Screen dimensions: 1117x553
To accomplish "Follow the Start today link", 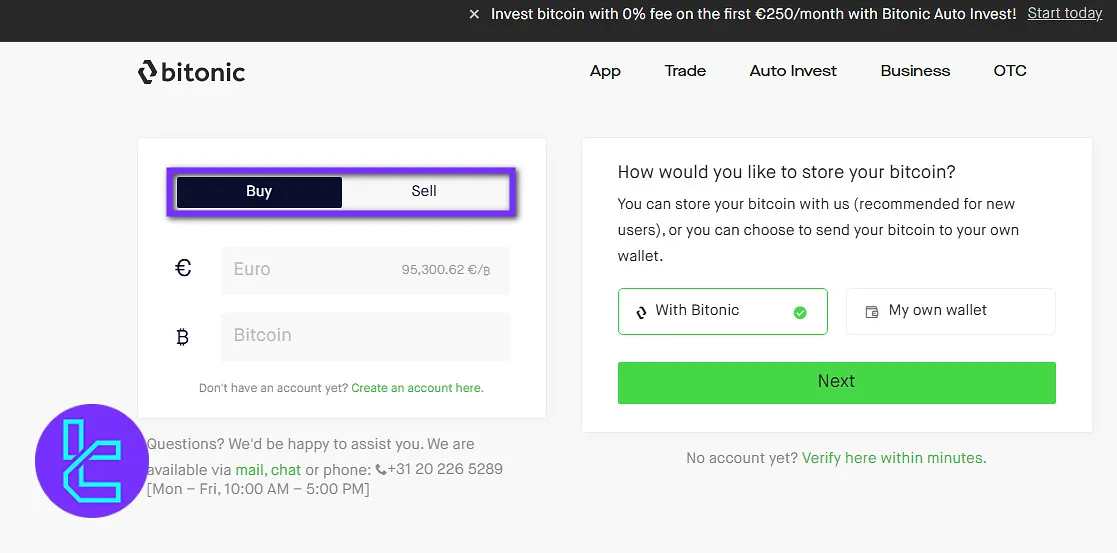I will click(x=1064, y=13).
